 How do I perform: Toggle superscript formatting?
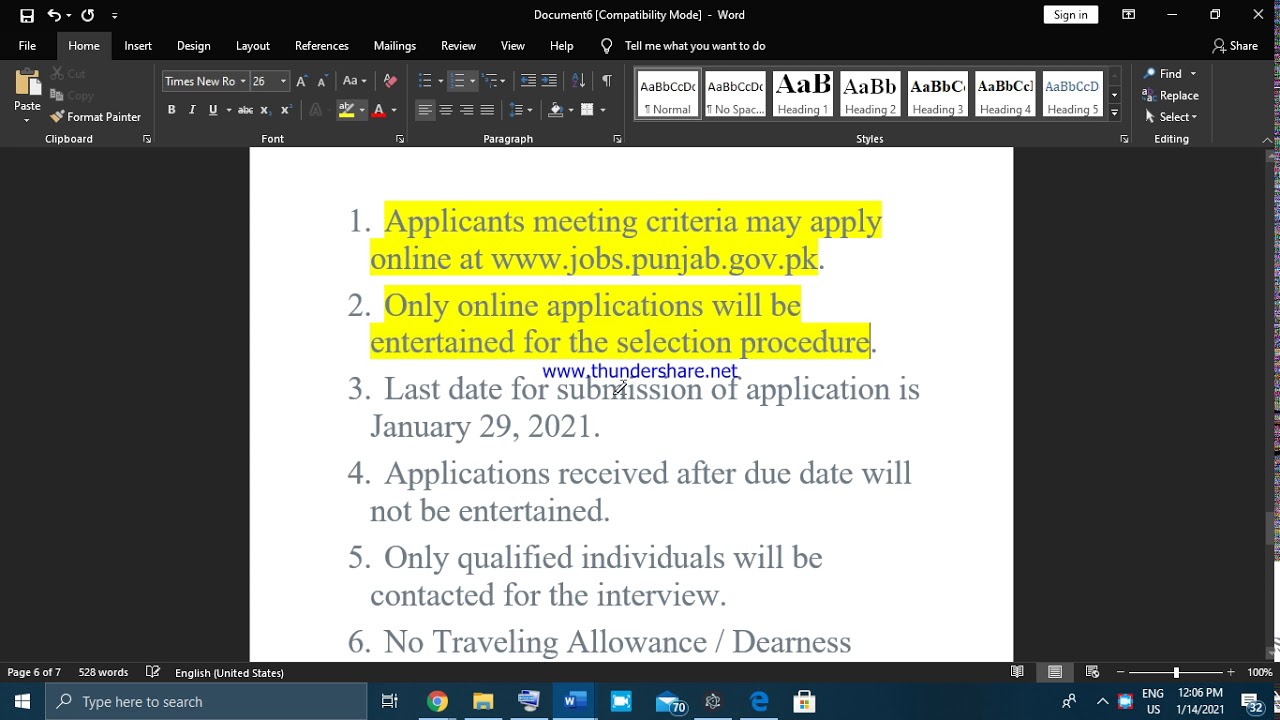click(285, 110)
